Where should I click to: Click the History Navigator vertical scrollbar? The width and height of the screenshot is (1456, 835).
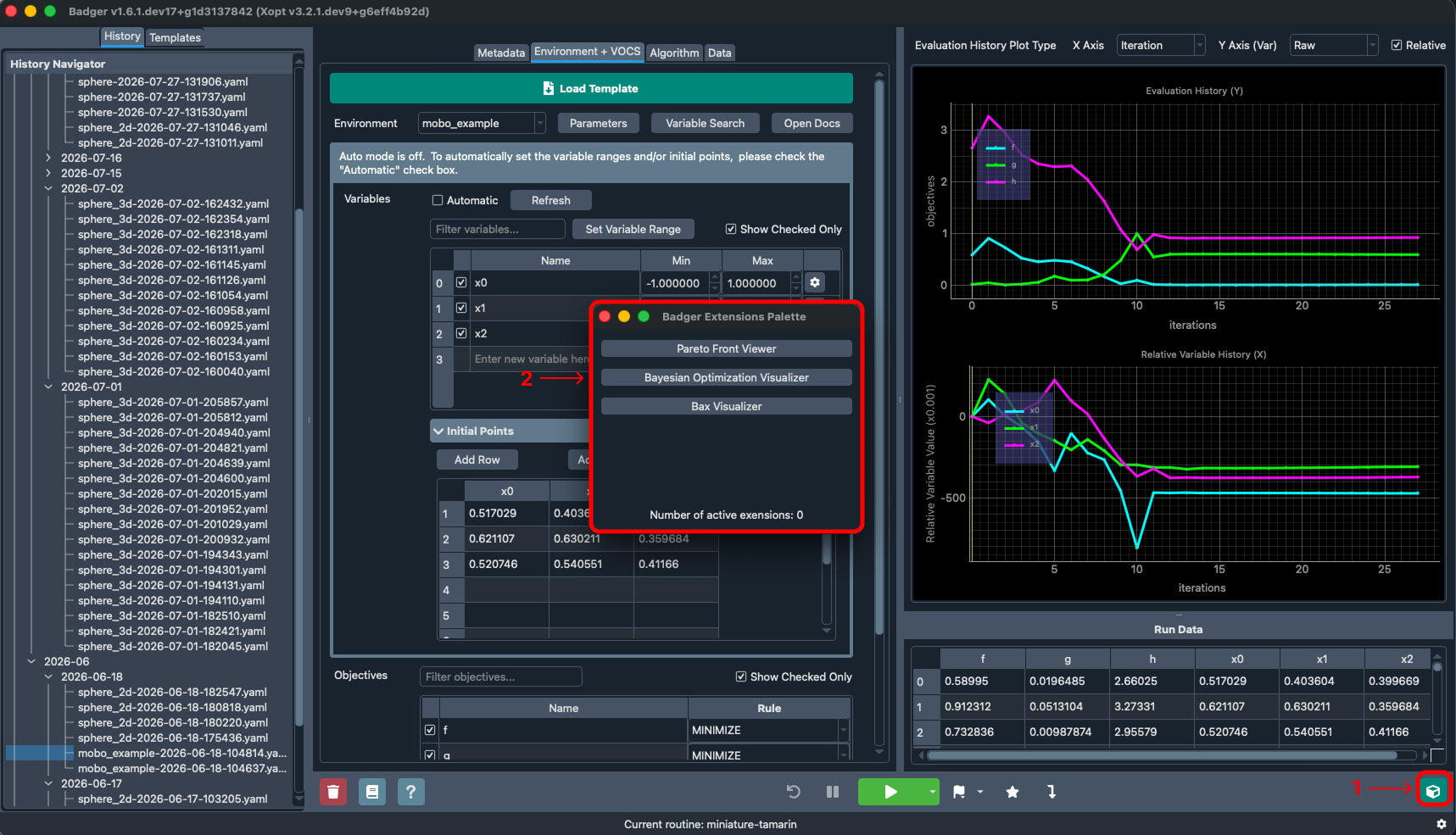[298, 466]
